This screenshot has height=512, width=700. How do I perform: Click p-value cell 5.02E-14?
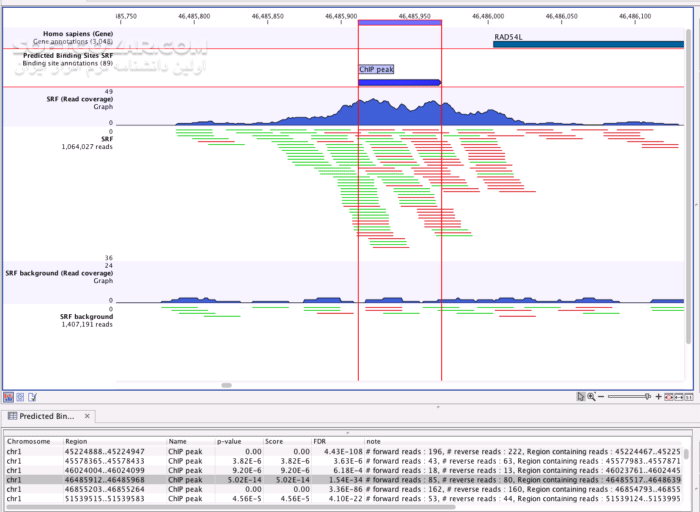245,479
